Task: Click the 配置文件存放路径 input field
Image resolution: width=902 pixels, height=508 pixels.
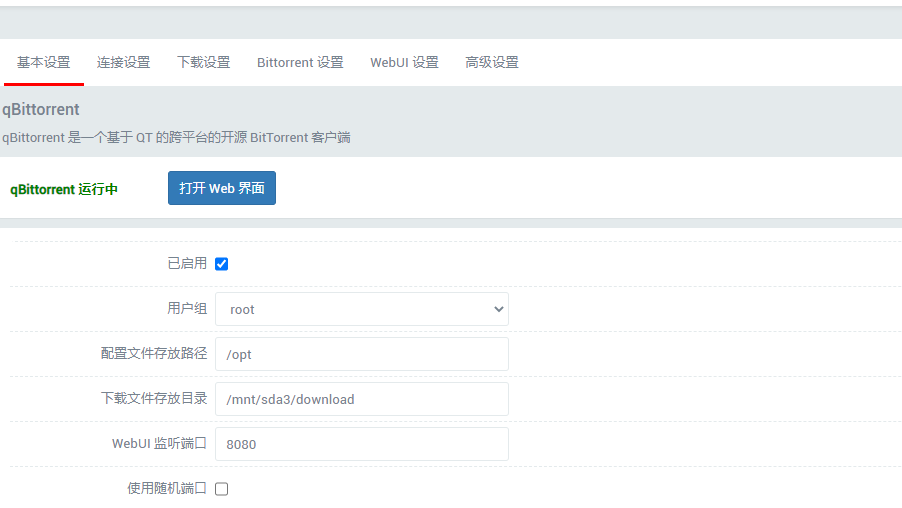Action: 362,354
